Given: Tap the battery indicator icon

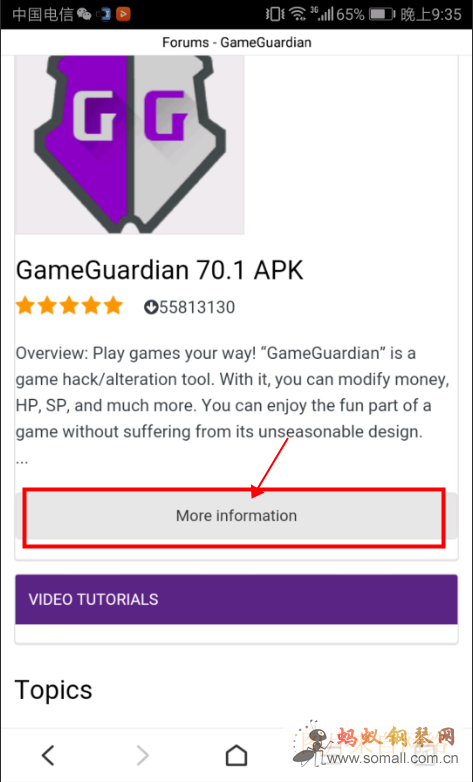Looking at the screenshot, I should pos(382,14).
